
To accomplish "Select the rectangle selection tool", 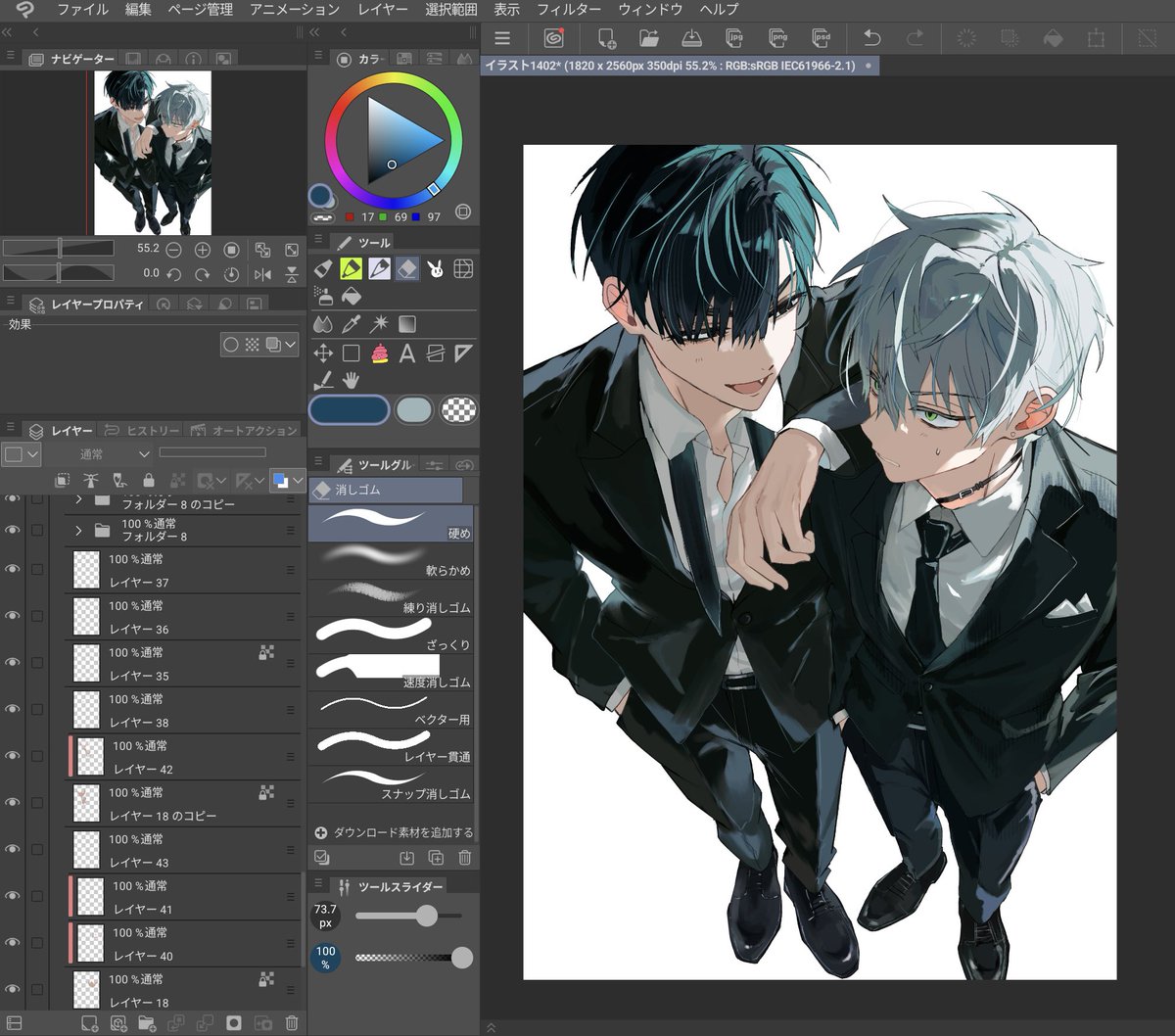I will [351, 353].
